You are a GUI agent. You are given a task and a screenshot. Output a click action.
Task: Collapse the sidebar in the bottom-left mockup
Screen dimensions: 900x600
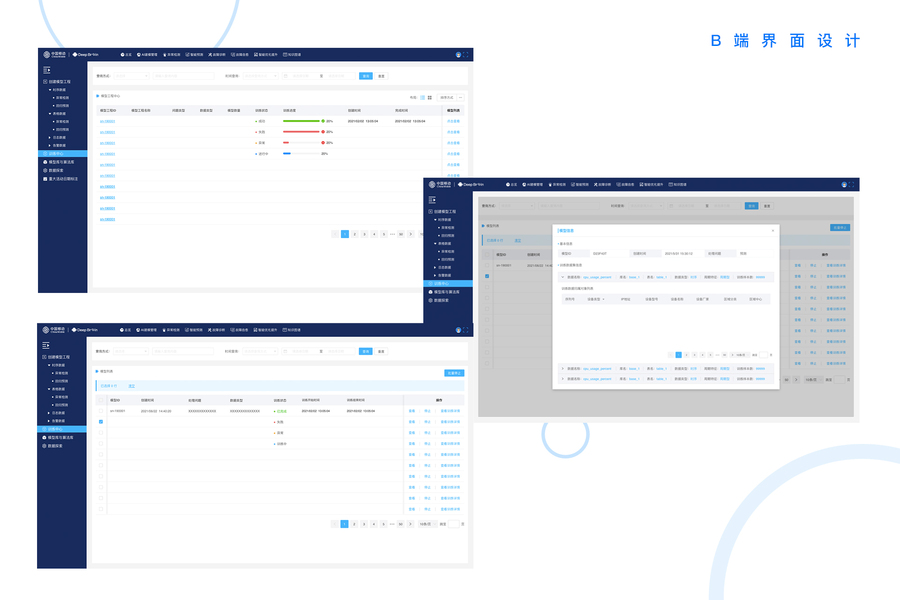pyautogui.click(x=46, y=346)
